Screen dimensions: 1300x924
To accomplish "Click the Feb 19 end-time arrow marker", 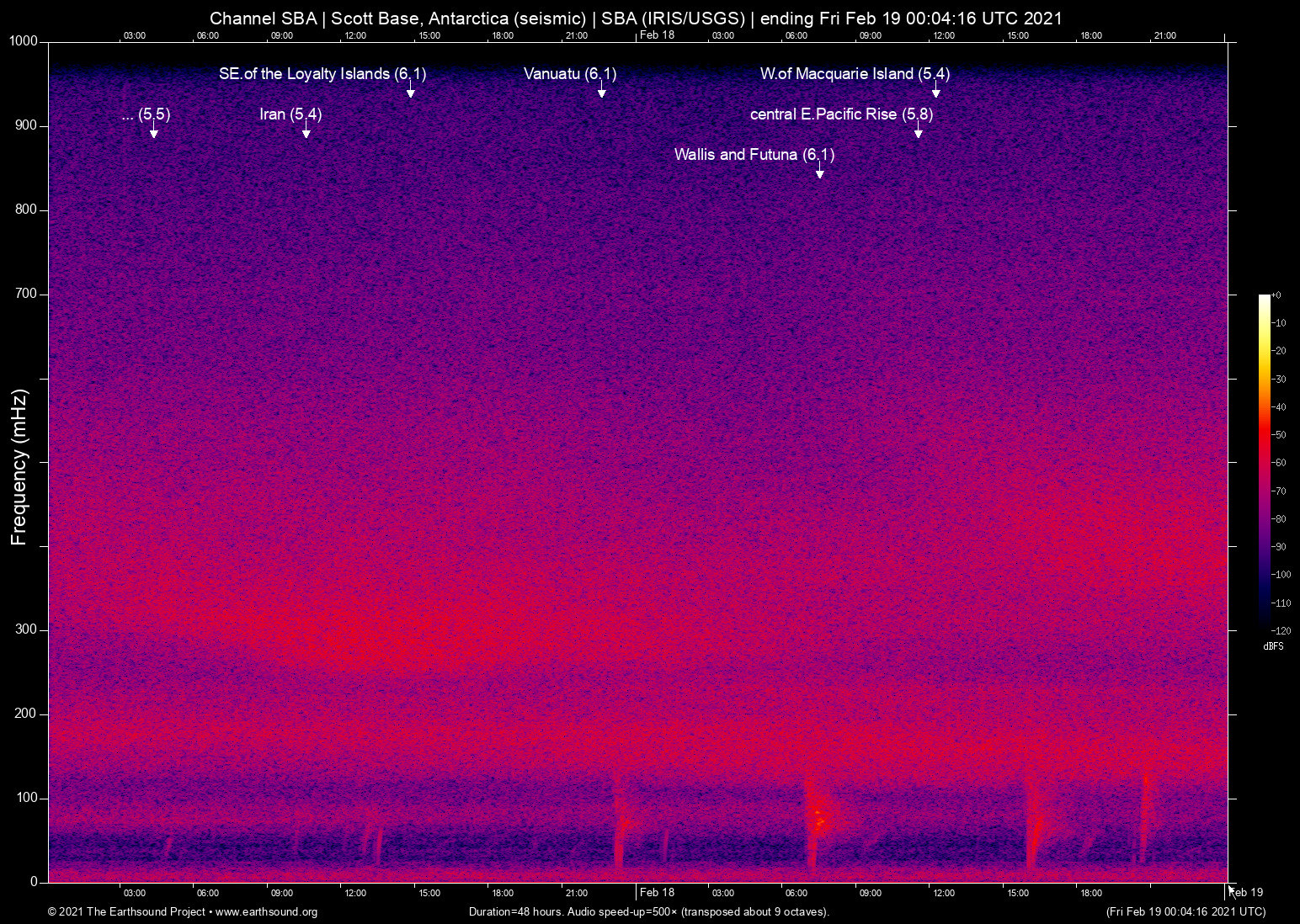I will (1231, 888).
